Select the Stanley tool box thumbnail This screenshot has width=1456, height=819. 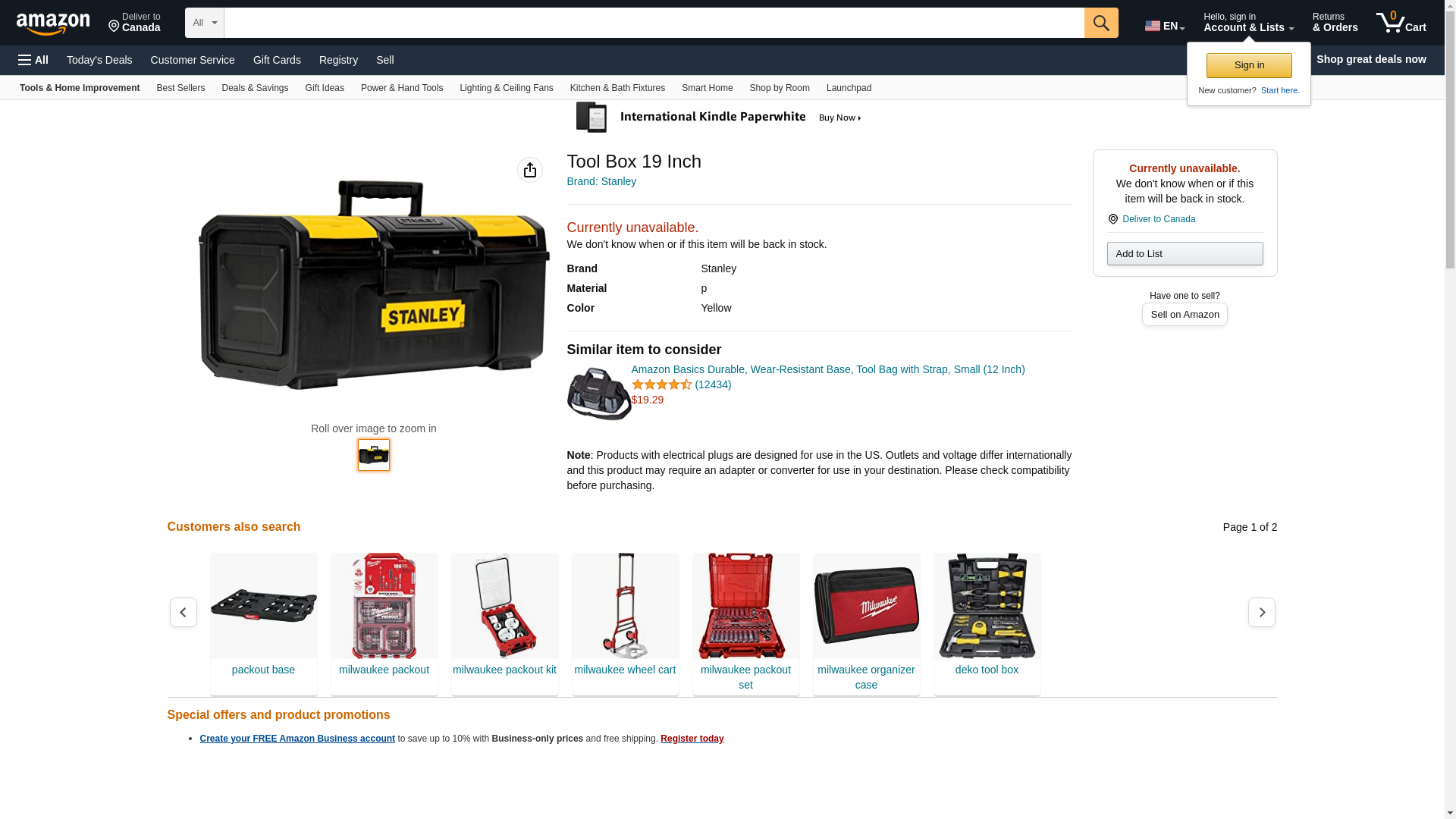coord(374,455)
